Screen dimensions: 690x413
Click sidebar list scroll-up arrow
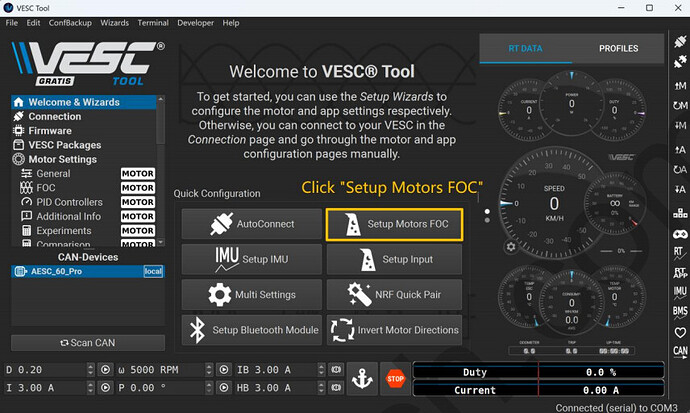[x=161, y=99]
